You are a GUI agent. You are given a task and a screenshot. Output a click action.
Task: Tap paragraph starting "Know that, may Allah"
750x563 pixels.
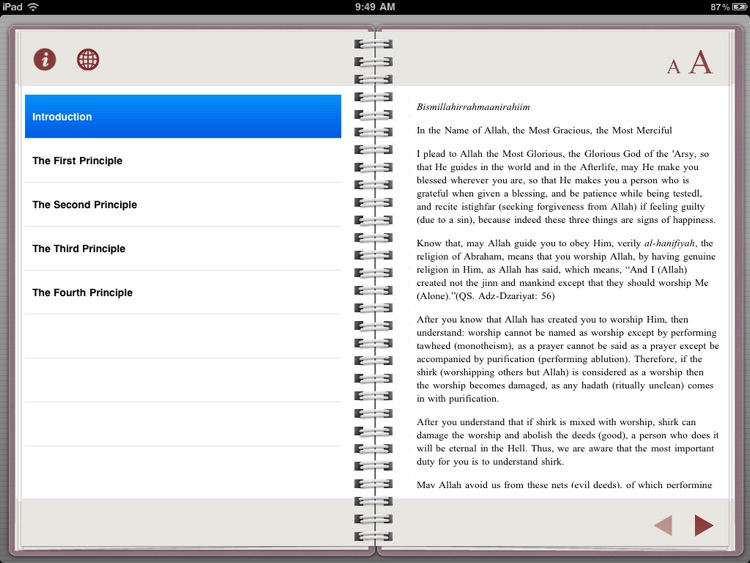[x=566, y=269]
